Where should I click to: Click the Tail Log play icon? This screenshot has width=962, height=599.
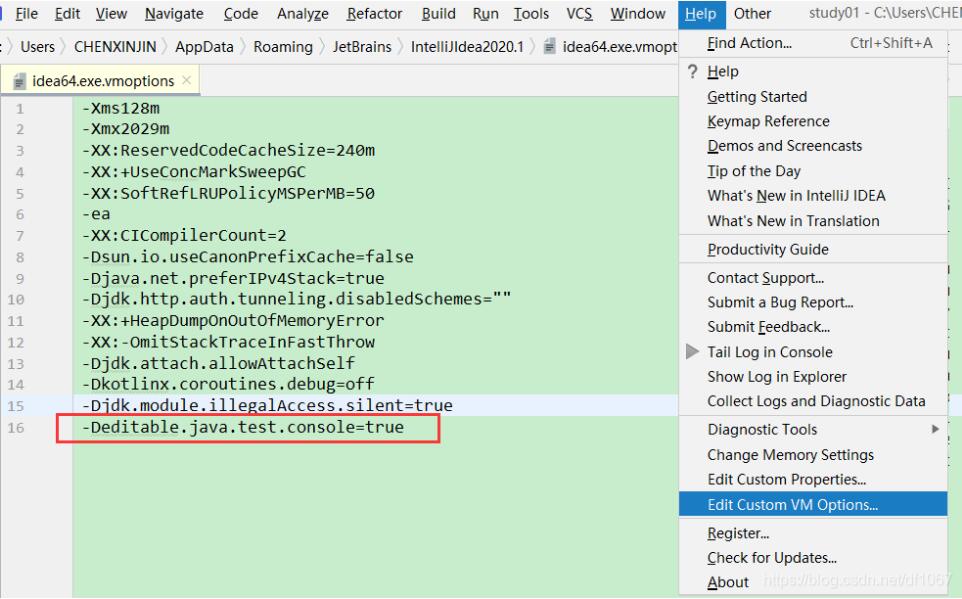(692, 352)
